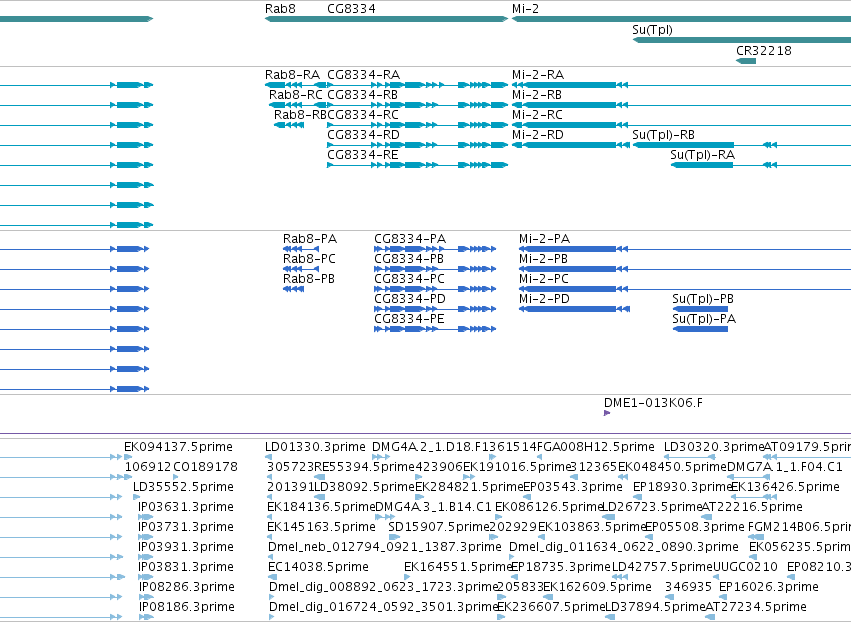Select the EK094137.5prime EST label
The width and height of the screenshot is (851, 622).
(178, 447)
